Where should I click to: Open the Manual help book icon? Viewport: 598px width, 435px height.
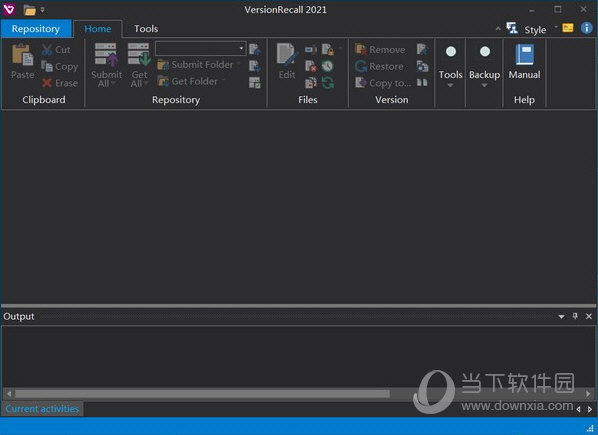point(524,55)
